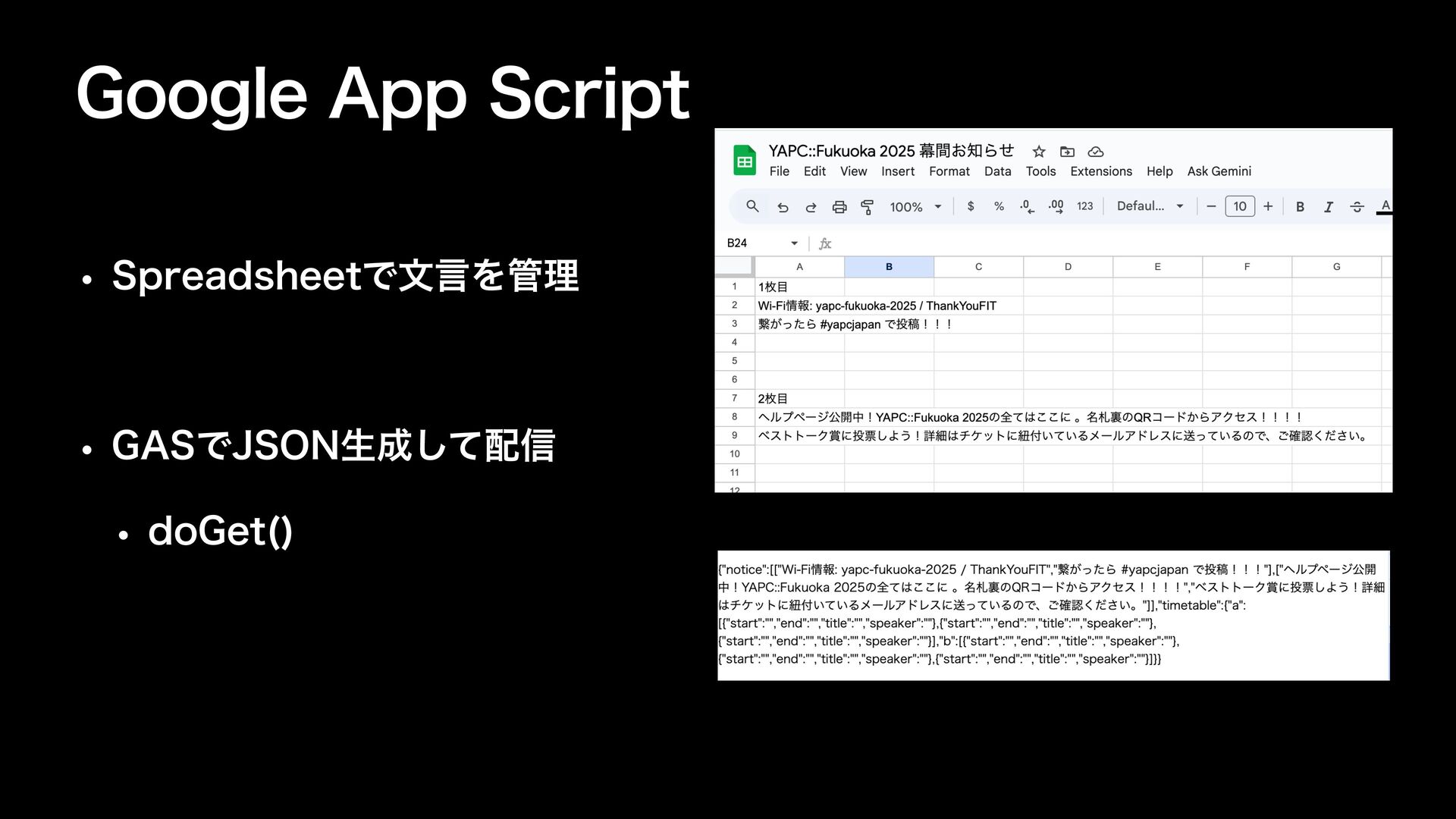The image size is (1456, 819).
Task: Print the spreadsheet with the printer icon
Action: click(x=839, y=207)
